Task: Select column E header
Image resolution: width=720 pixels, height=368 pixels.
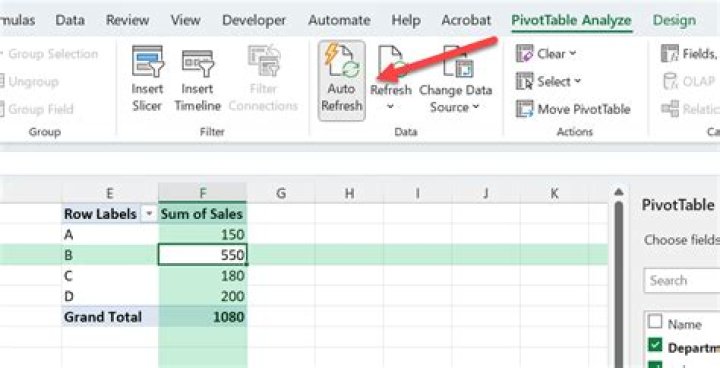Action: [x=110, y=193]
